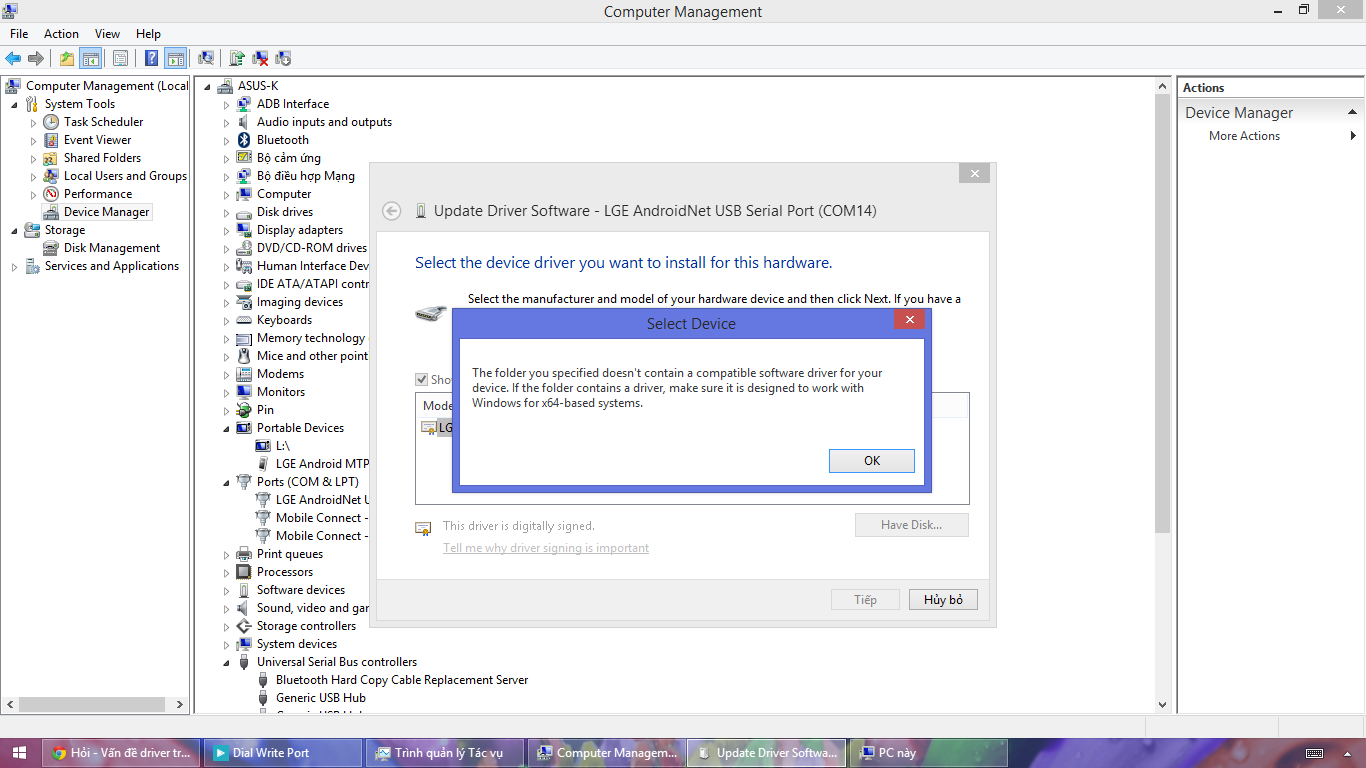Expand More Actions arrow in Actions pane

1353,136
